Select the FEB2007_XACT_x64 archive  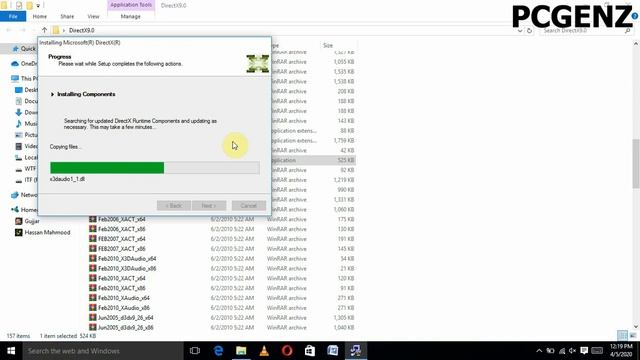[x=122, y=239]
